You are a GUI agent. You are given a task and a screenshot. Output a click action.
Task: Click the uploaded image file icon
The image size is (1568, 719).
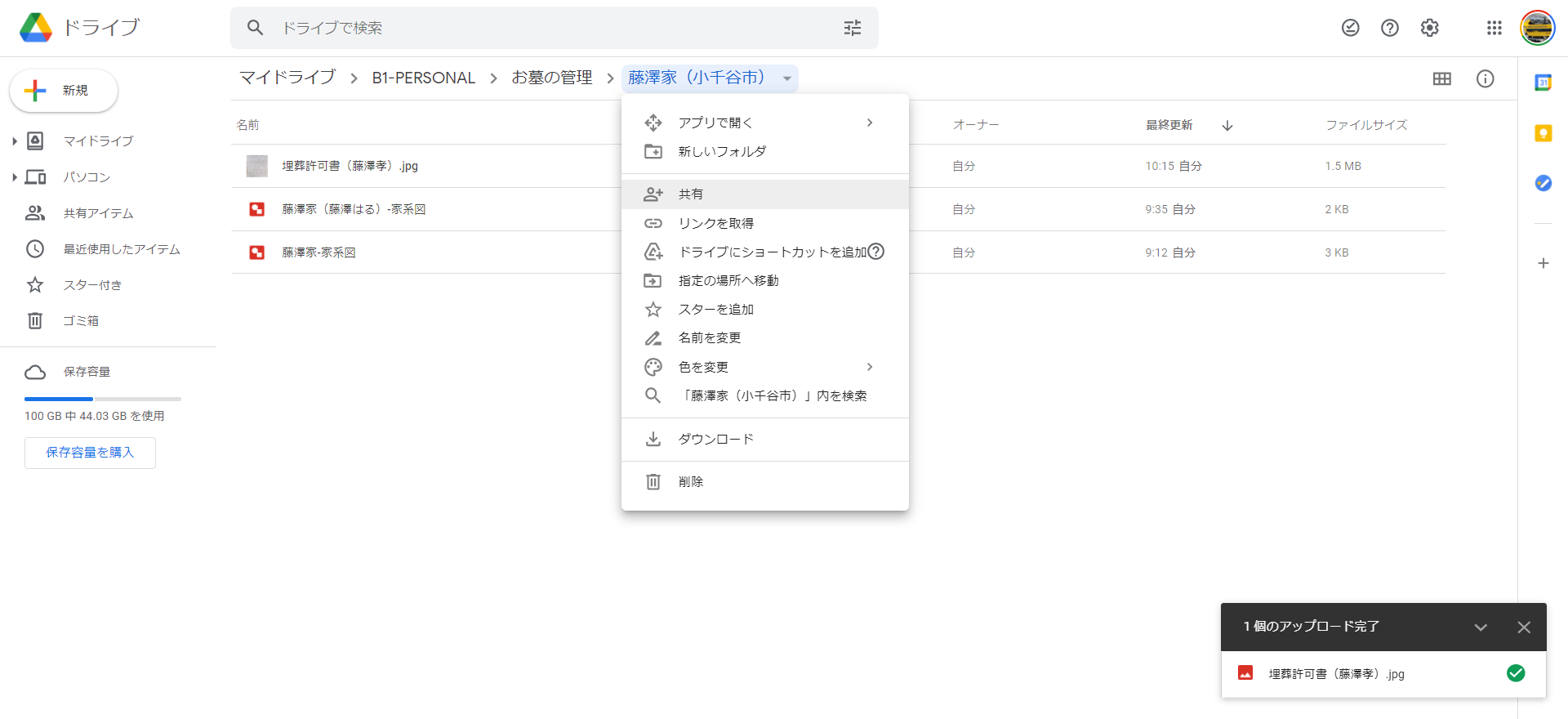pos(1245,673)
